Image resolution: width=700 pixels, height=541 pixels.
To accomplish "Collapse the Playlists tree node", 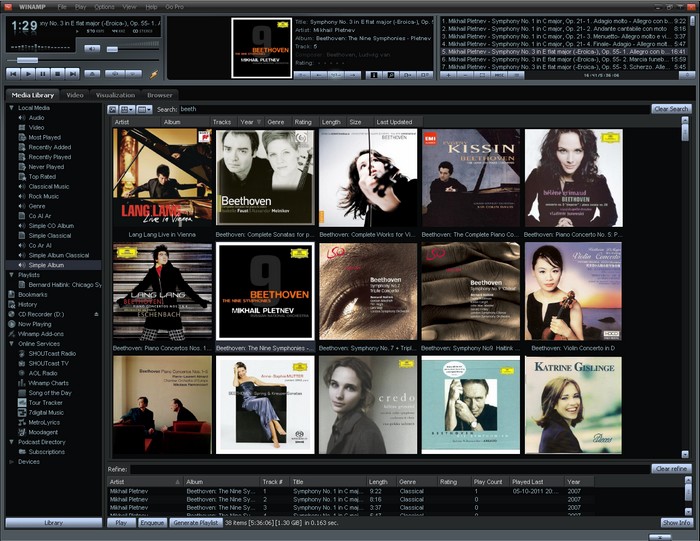I will pos(11,275).
